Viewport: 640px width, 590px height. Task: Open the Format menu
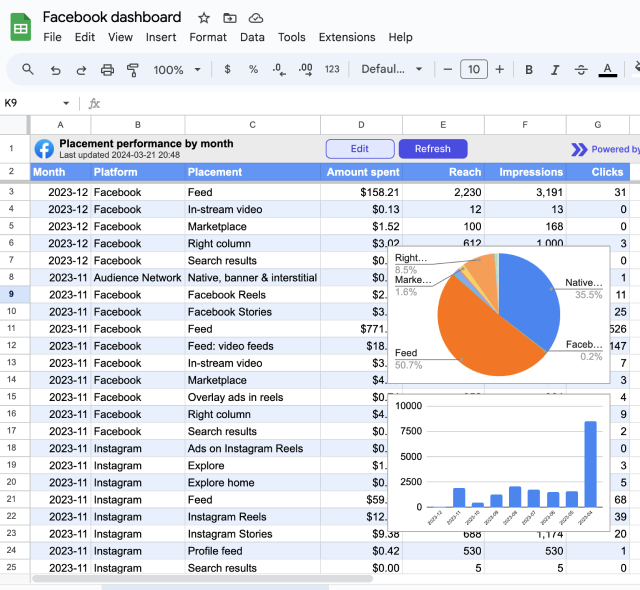coord(208,37)
